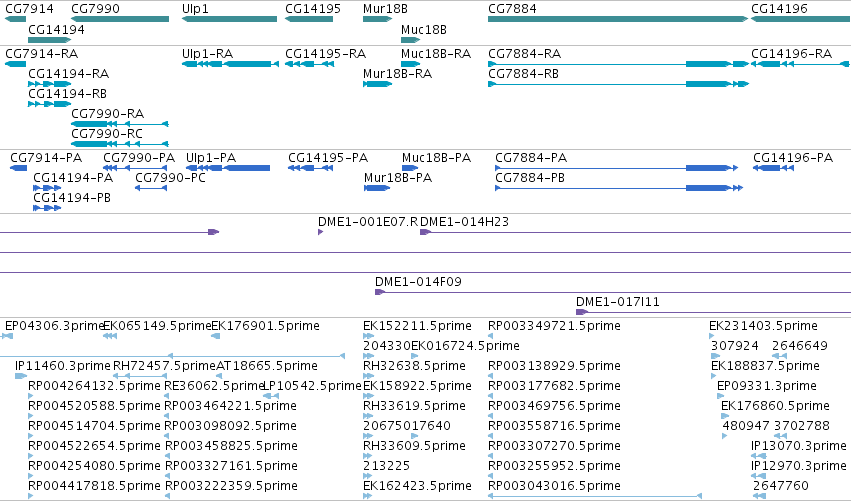The height and width of the screenshot is (501, 851).
Task: Click the Ulp1 gene arrow bar
Action: (x=230, y=19)
